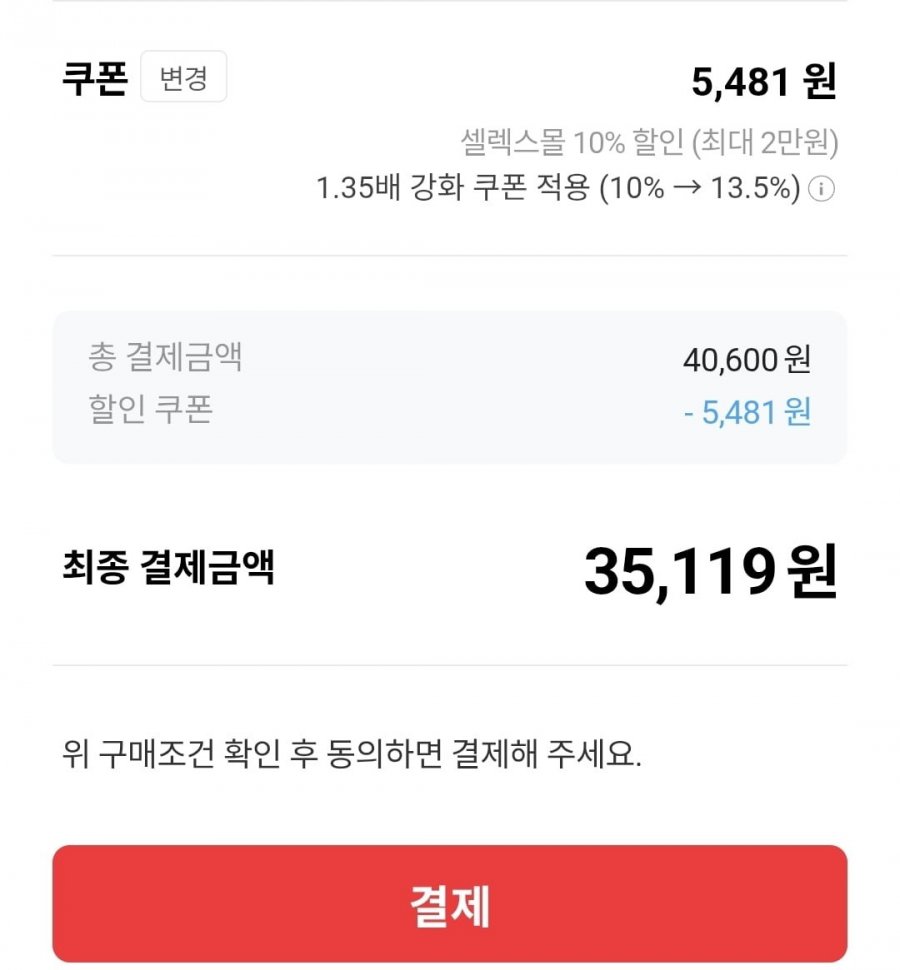Image resolution: width=900 pixels, height=970 pixels.
Task: Open the info icon beside 강화 쿠폰 적용
Action: pyautogui.click(x=822, y=188)
